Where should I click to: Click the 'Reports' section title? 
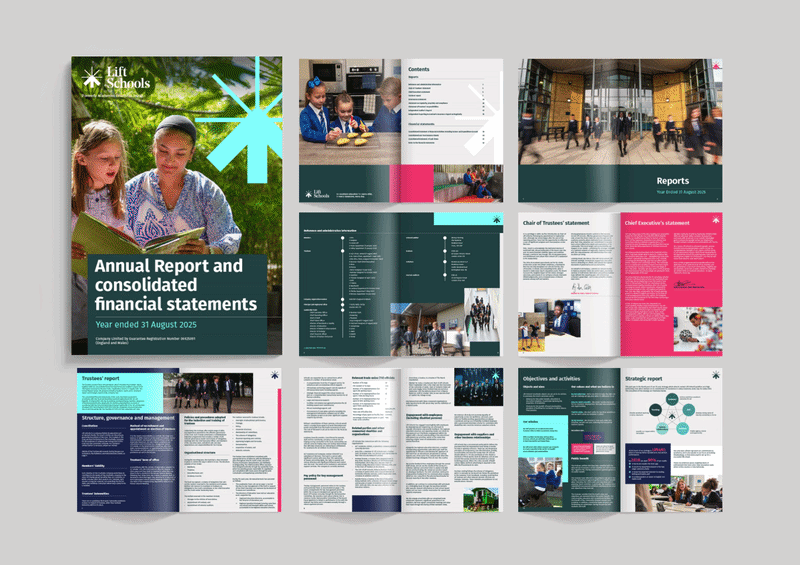[x=672, y=181]
